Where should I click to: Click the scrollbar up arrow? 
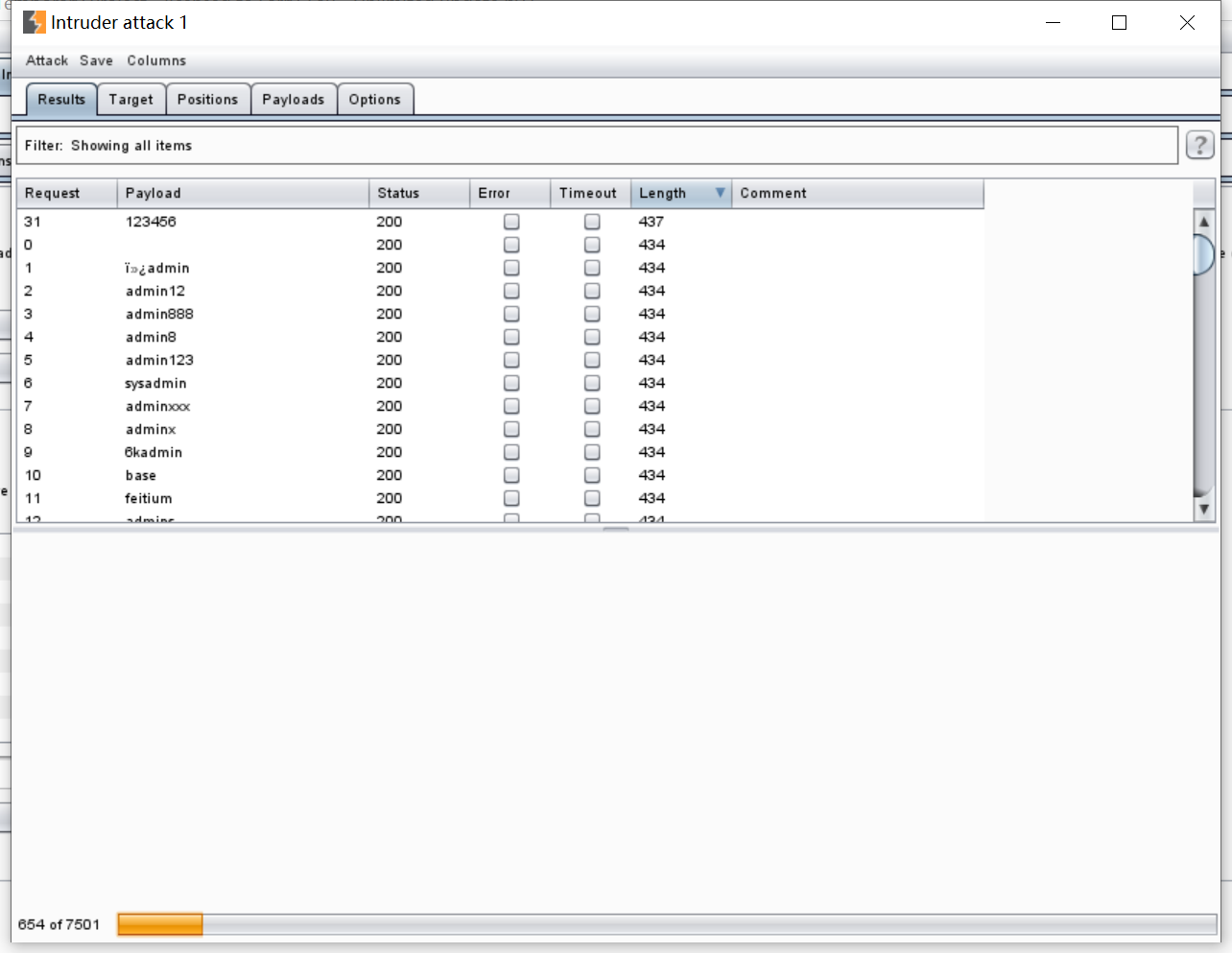1203,222
